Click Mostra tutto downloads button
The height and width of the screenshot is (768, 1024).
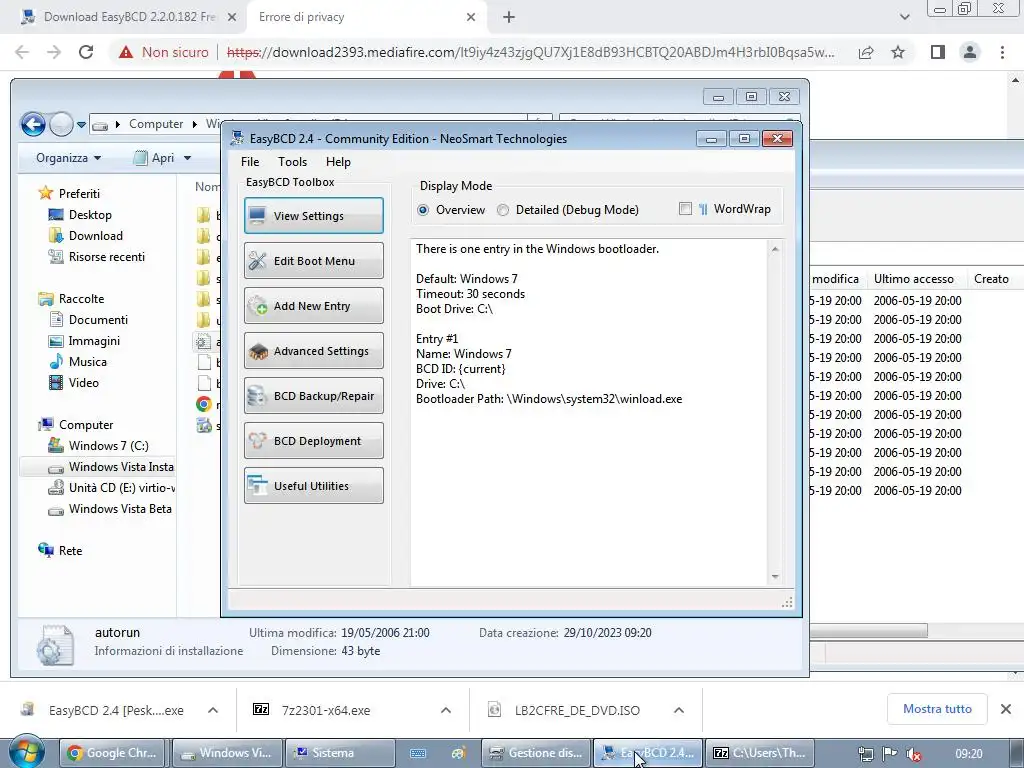click(937, 709)
